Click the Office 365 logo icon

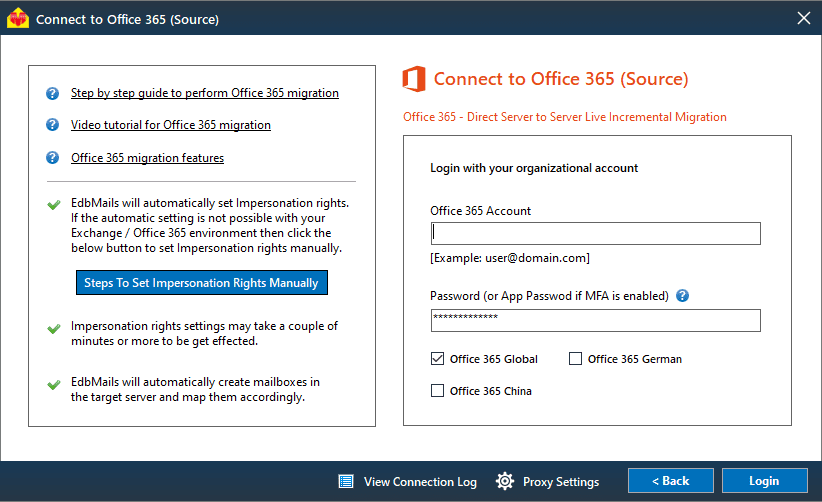(414, 79)
